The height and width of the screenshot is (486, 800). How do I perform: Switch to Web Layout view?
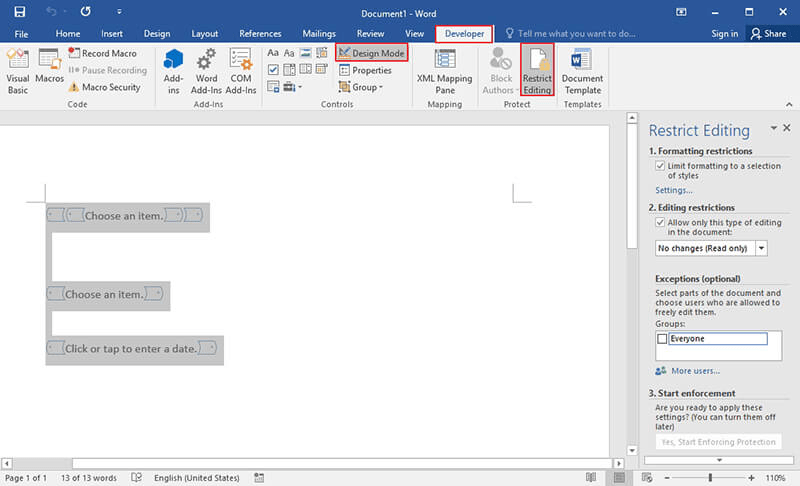point(646,478)
